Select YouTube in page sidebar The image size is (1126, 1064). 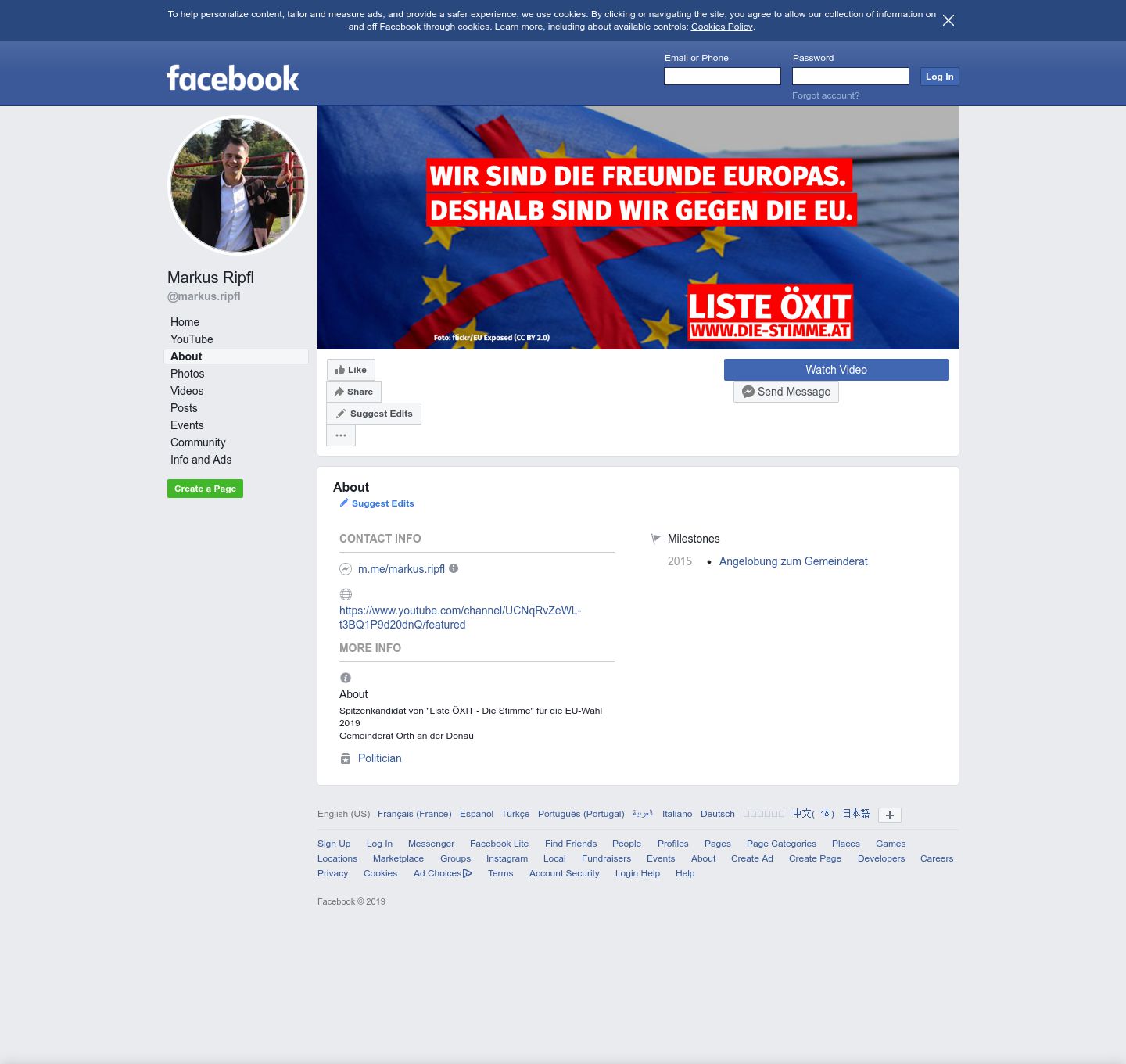(x=192, y=339)
